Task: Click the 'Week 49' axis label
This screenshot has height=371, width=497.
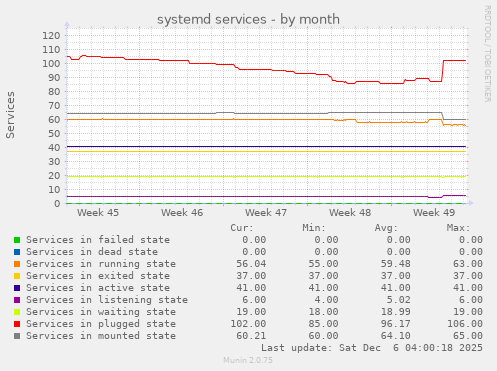Action: (x=434, y=213)
